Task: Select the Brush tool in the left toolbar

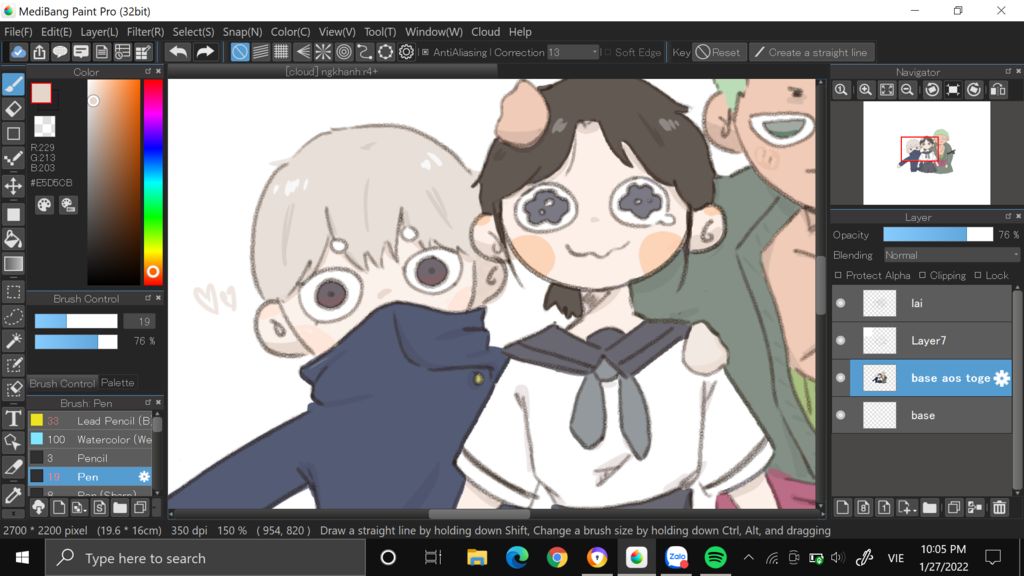Action: pyautogui.click(x=13, y=84)
